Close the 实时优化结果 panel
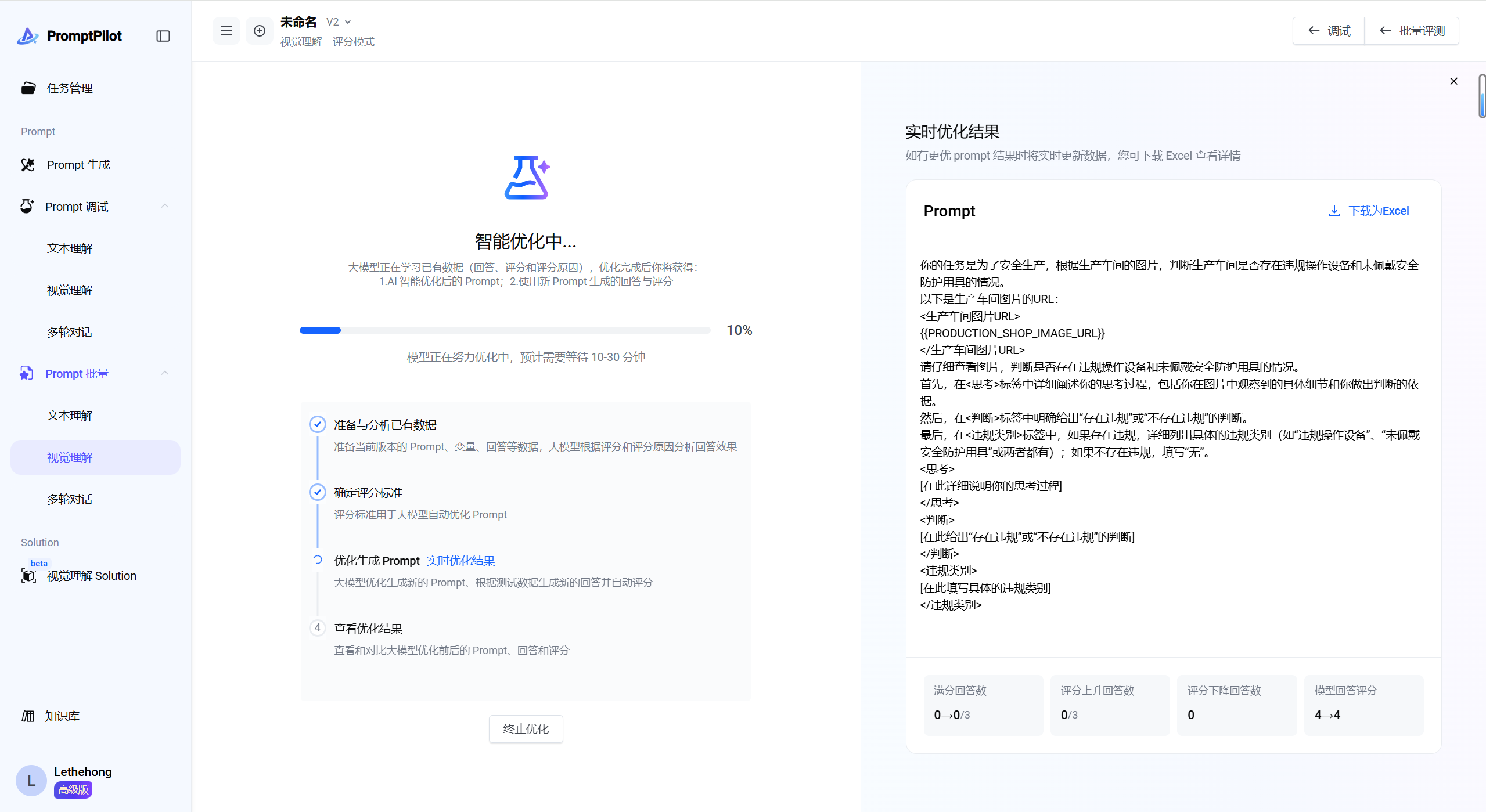Viewport: 1486px width, 812px height. point(1453,81)
